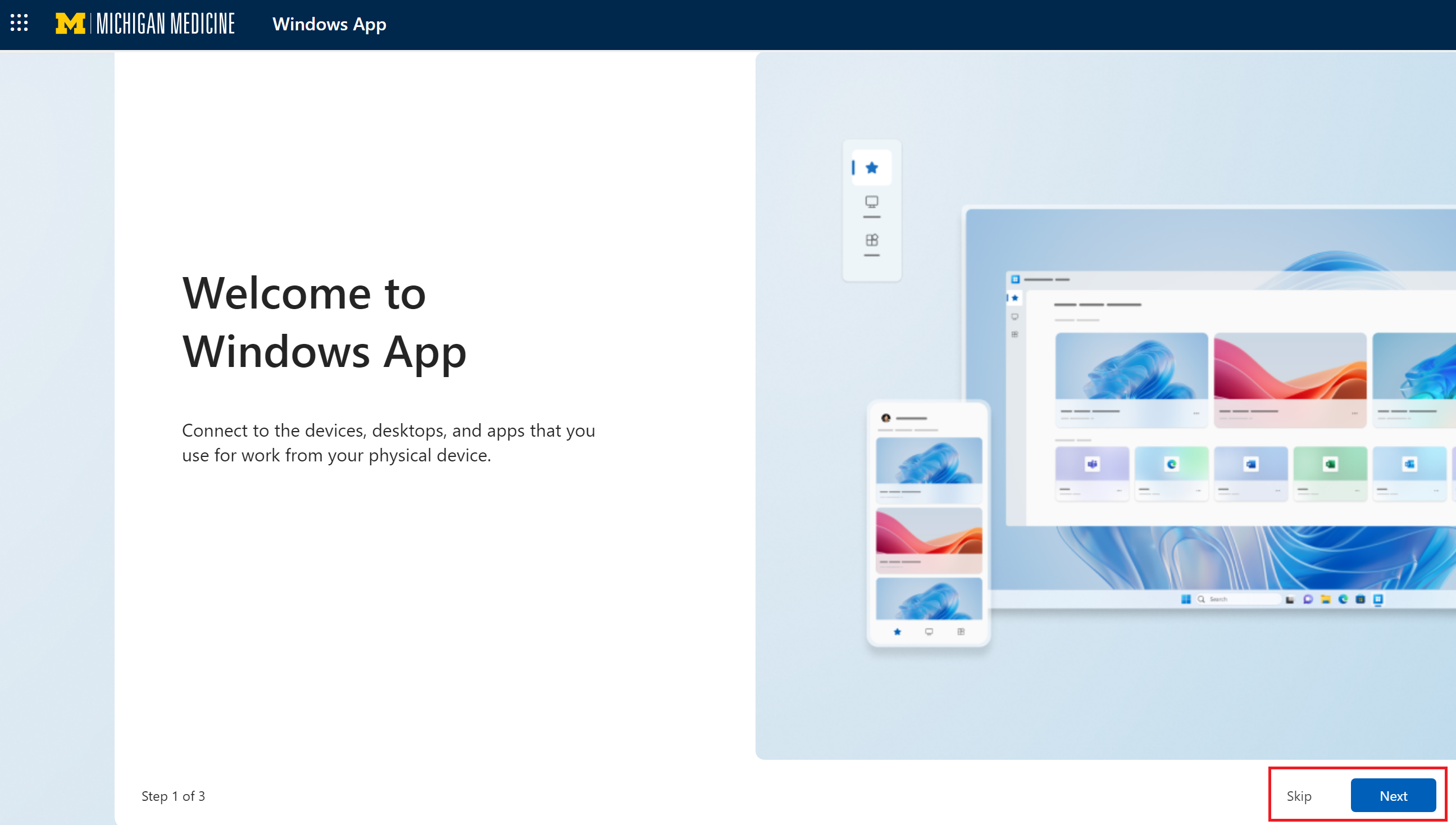Skip the welcome walkthrough

pos(1299,796)
